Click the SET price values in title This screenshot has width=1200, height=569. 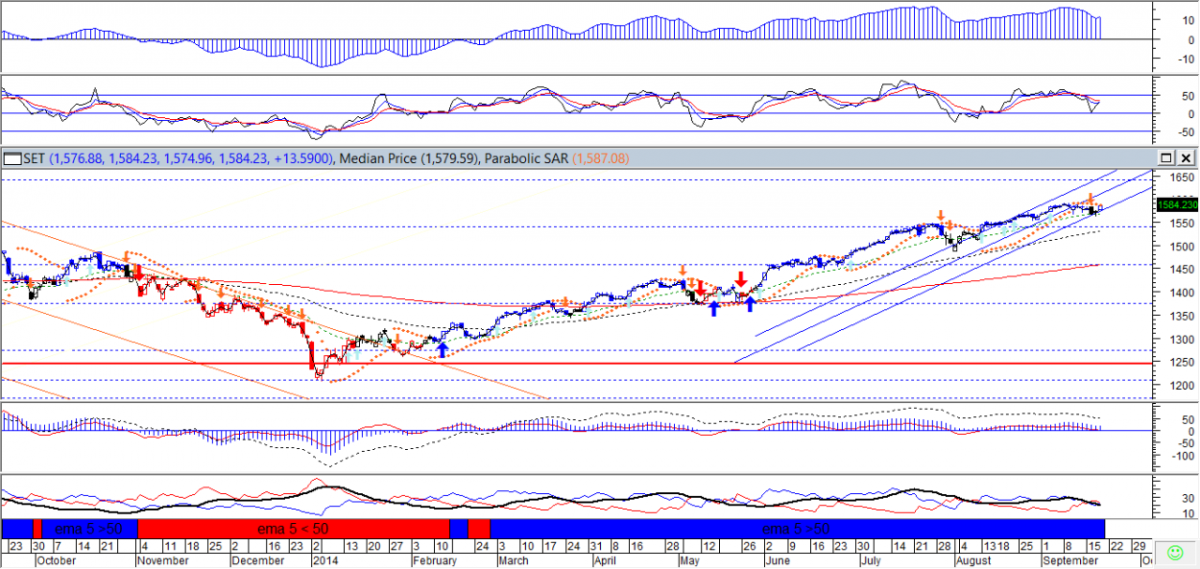(x=190, y=158)
